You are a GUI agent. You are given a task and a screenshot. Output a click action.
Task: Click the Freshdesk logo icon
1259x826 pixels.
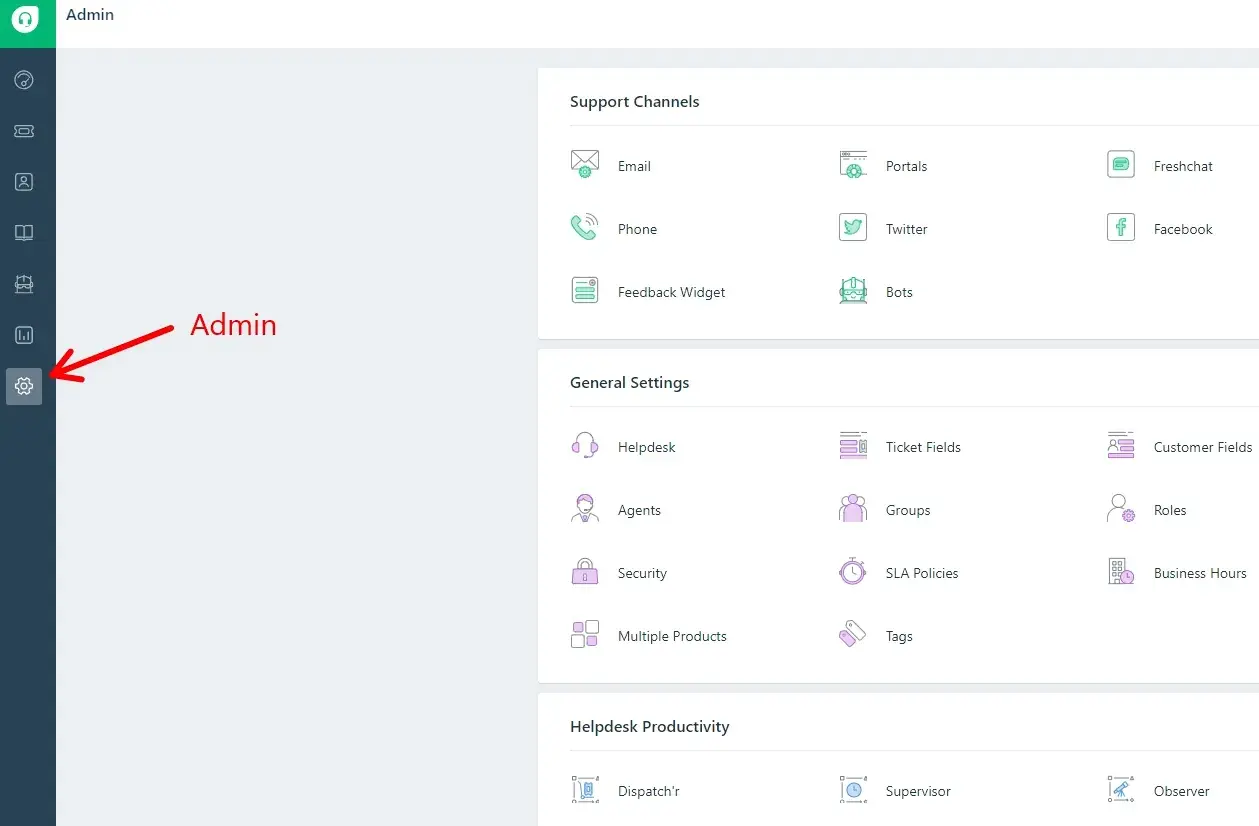pyautogui.click(x=24, y=19)
